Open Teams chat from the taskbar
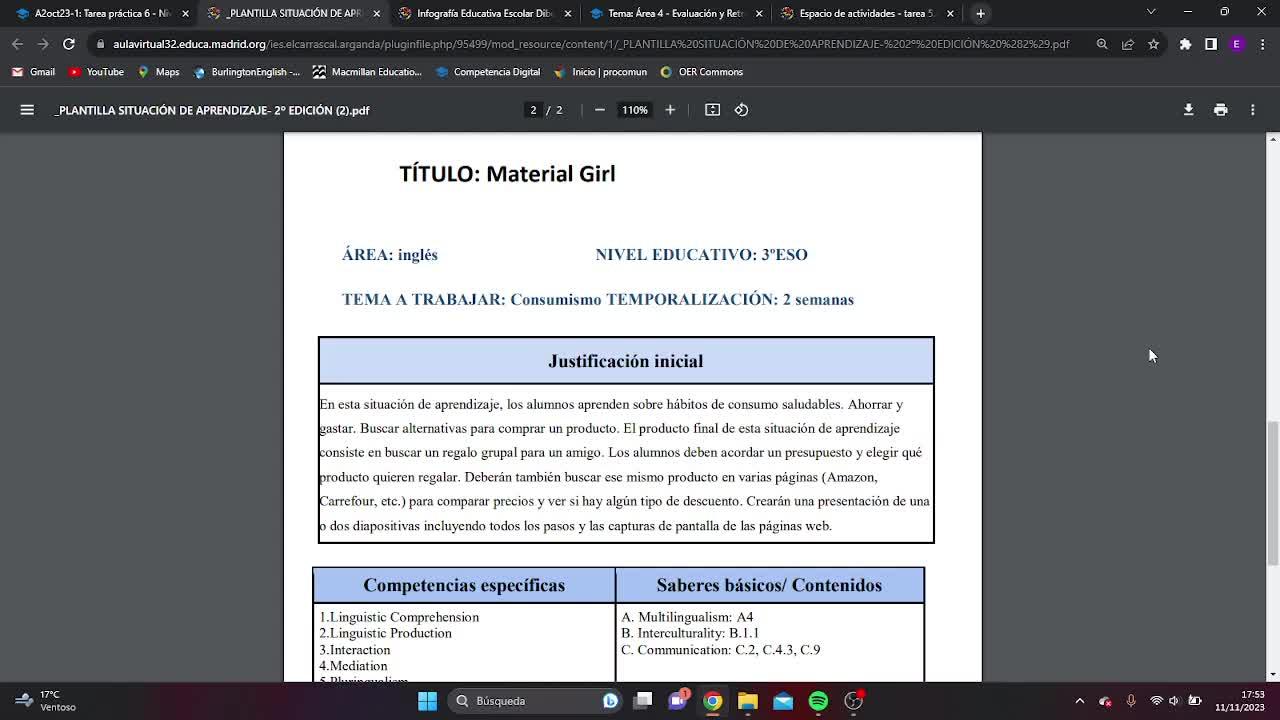The width and height of the screenshot is (1280, 720). coord(677,701)
